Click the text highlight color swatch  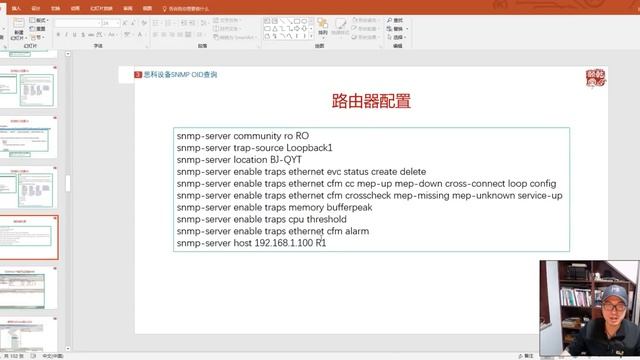click(x=128, y=35)
